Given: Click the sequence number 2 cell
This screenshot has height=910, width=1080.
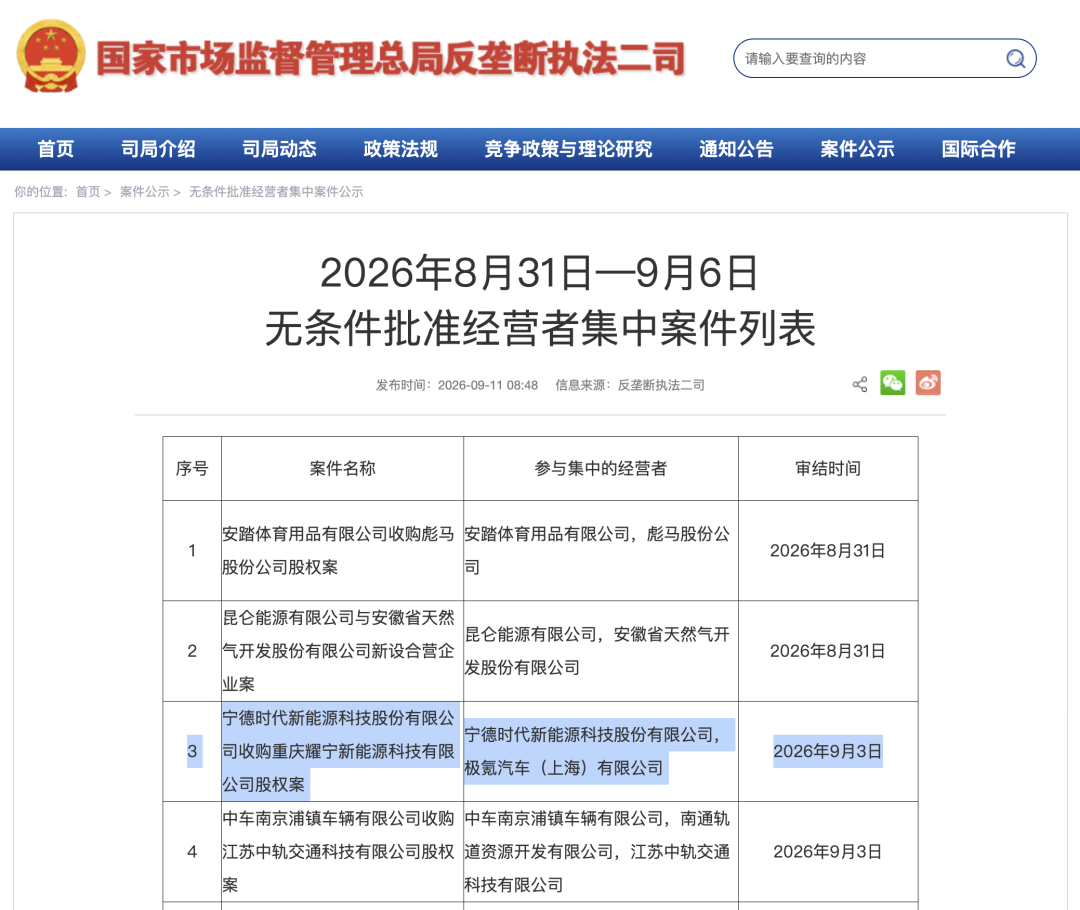Looking at the screenshot, I should 192,651.
